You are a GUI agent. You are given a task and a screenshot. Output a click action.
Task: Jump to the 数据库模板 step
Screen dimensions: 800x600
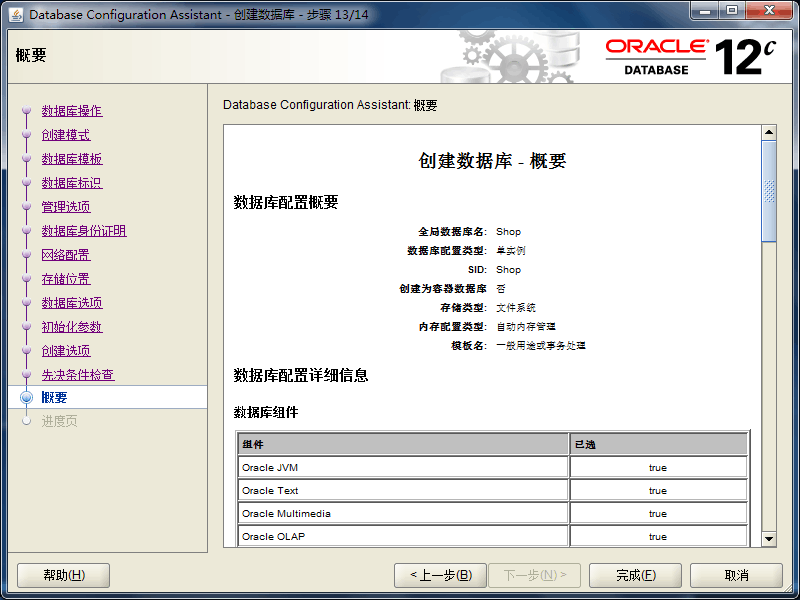71,159
